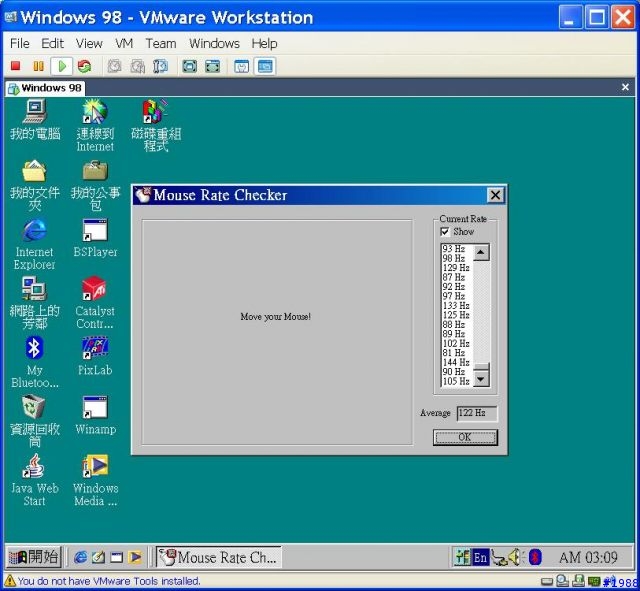640x591 pixels.
Task: Select the Winamp desktop icon
Action: coord(95,415)
